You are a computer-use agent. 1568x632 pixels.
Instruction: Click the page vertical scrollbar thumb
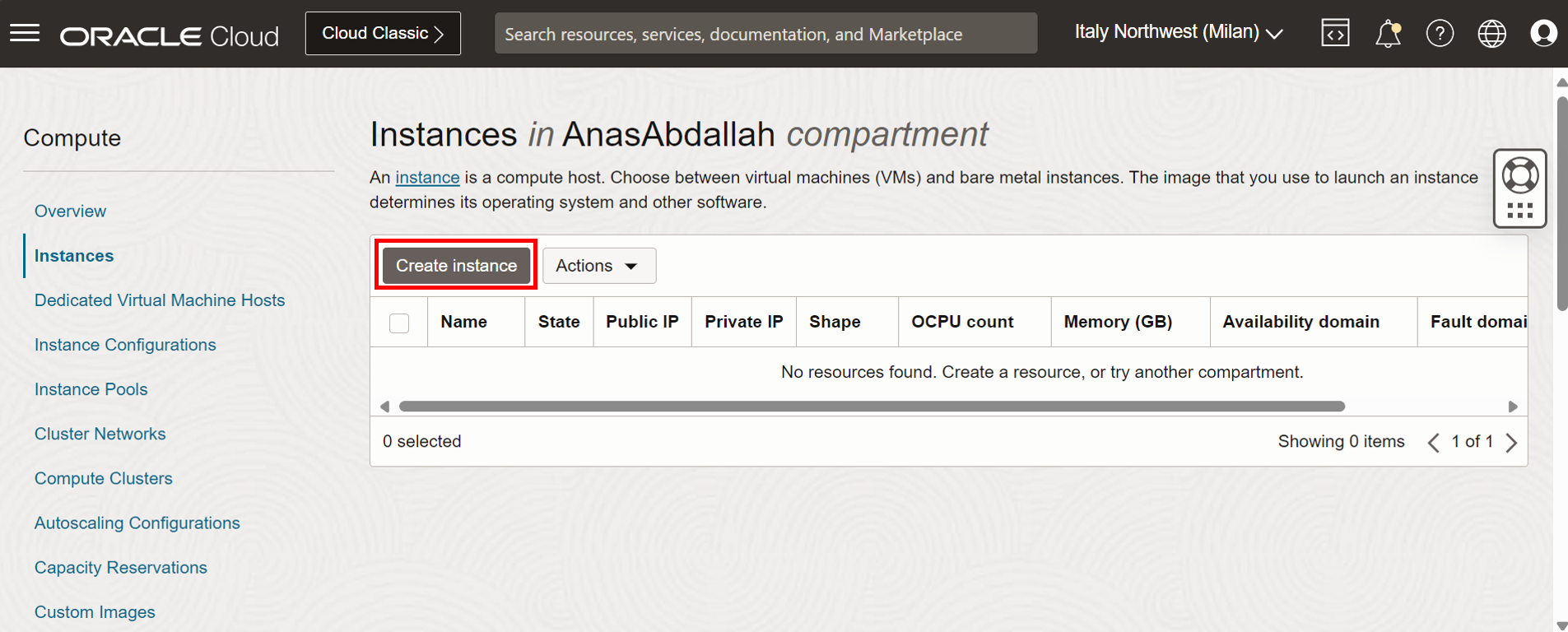click(x=1561, y=204)
